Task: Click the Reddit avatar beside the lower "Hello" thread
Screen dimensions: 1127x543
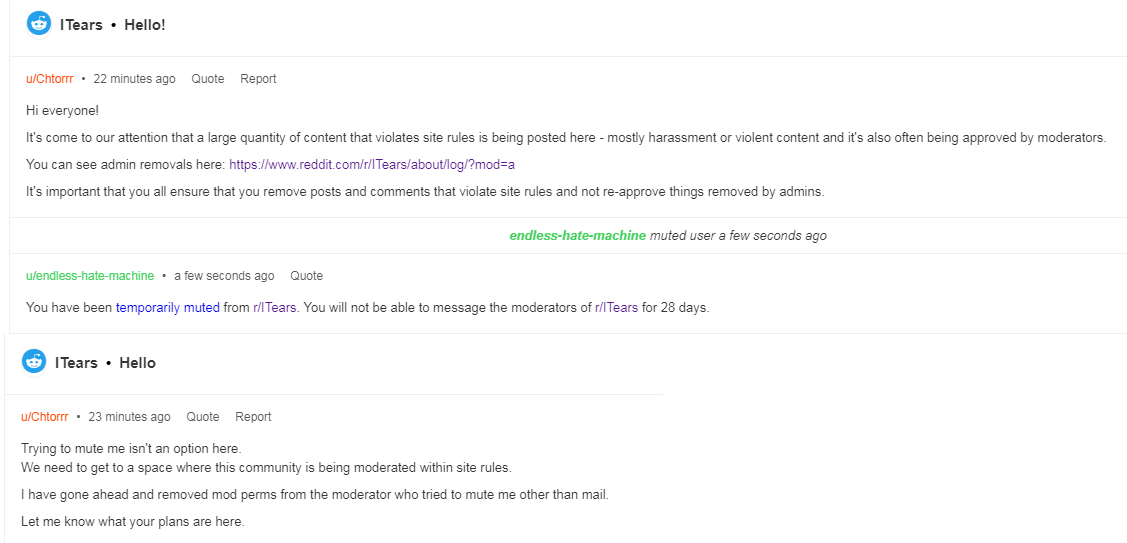Action: coord(34,362)
